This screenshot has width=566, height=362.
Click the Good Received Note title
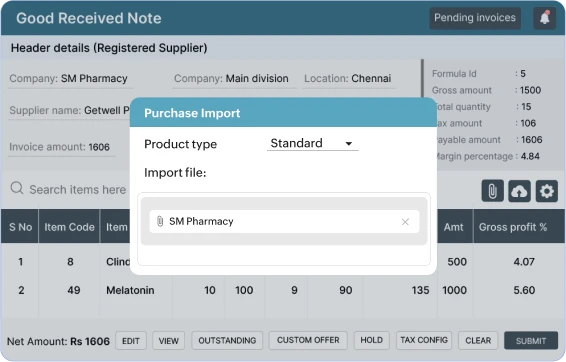89,18
